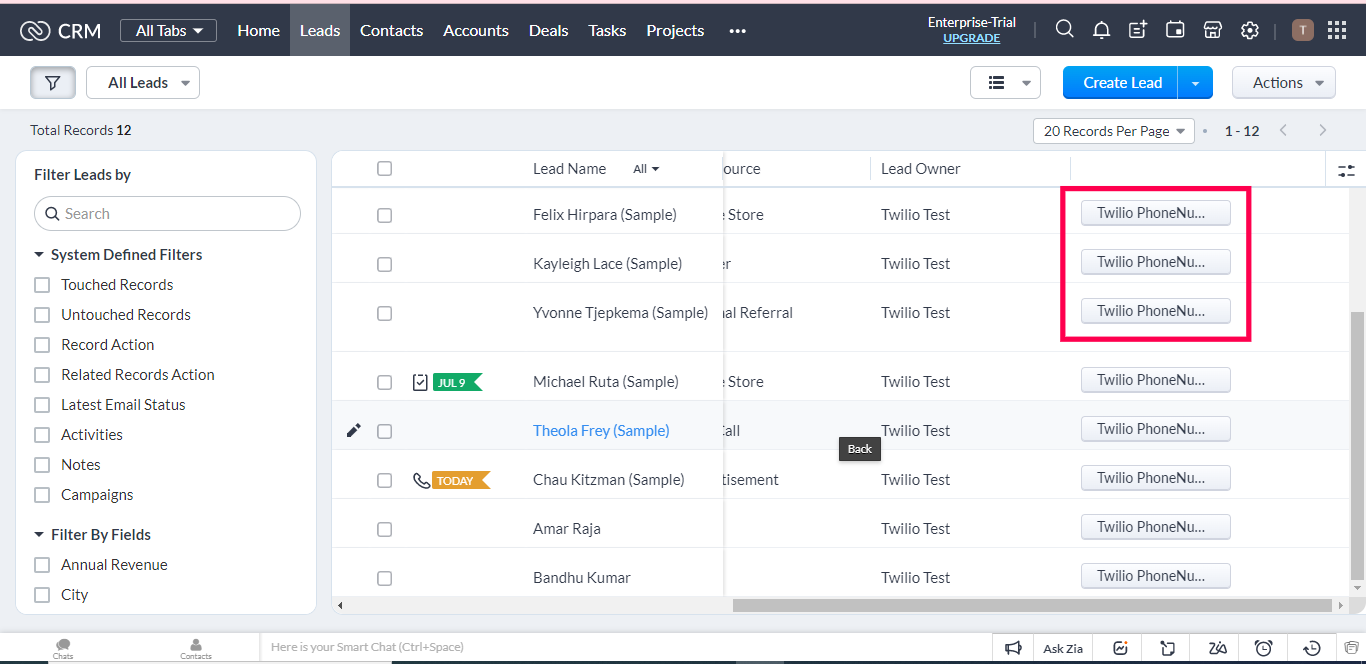Image resolution: width=1366 pixels, height=664 pixels.
Task: Open the calendar icon in header
Action: (x=1175, y=30)
